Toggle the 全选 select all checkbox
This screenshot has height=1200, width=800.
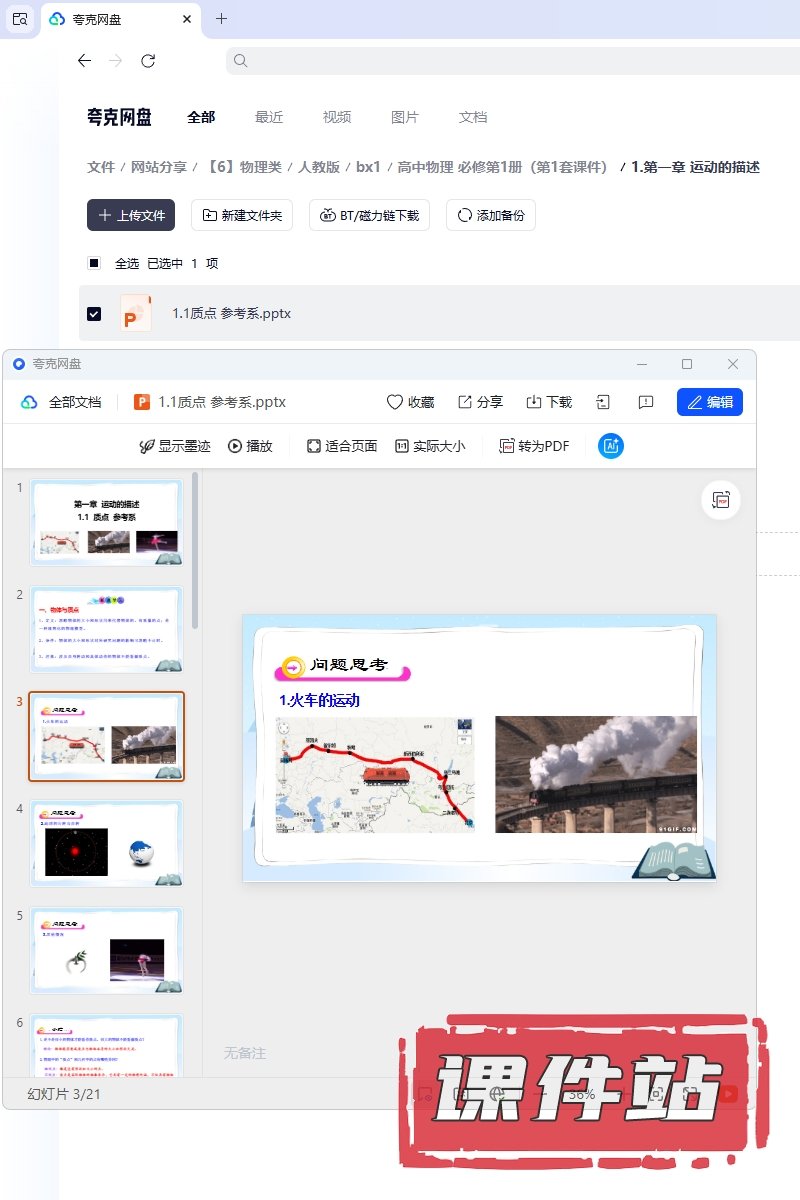tap(94, 263)
